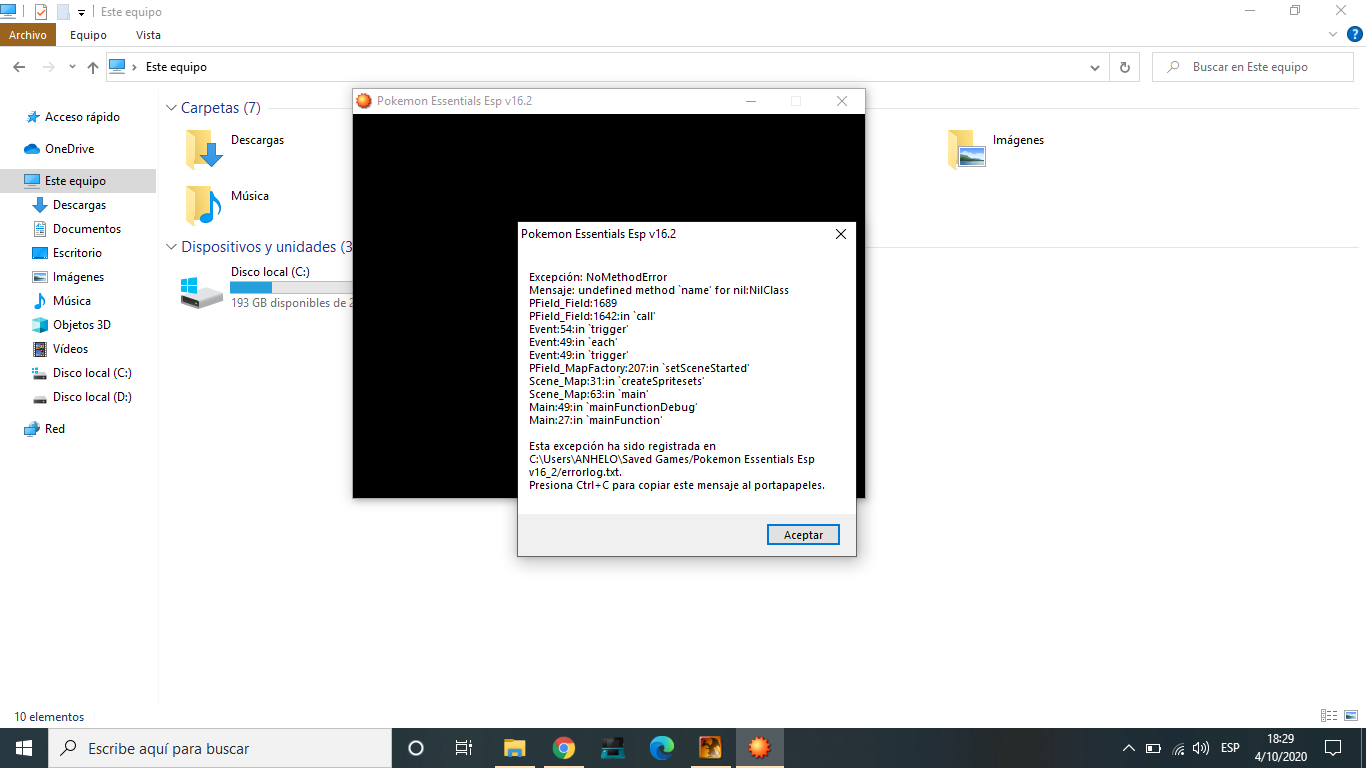Open Disco local (C:) drive icon
Screen dimensions: 1366x768
(202, 291)
